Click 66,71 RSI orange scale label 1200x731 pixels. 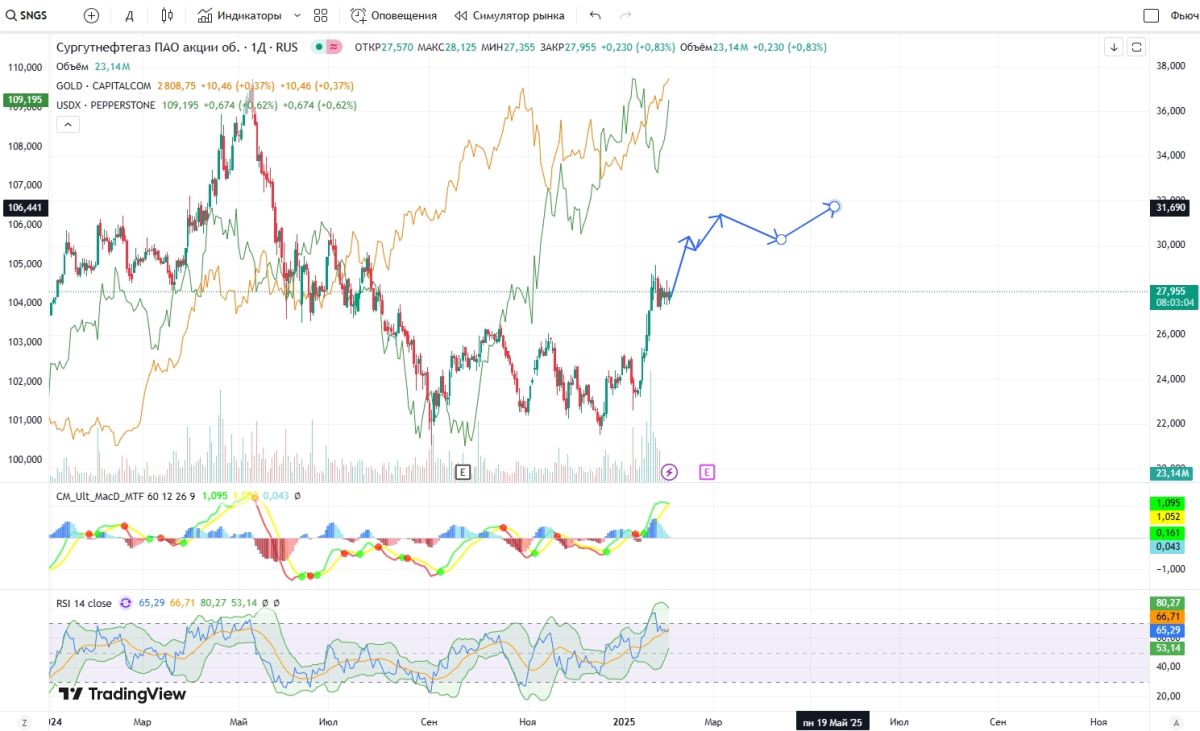click(1168, 618)
